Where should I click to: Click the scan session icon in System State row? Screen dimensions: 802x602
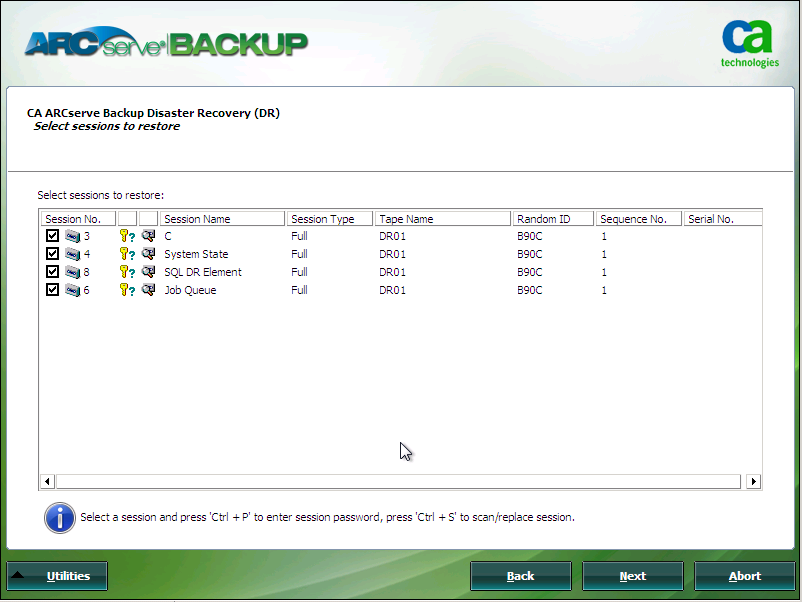coord(148,253)
